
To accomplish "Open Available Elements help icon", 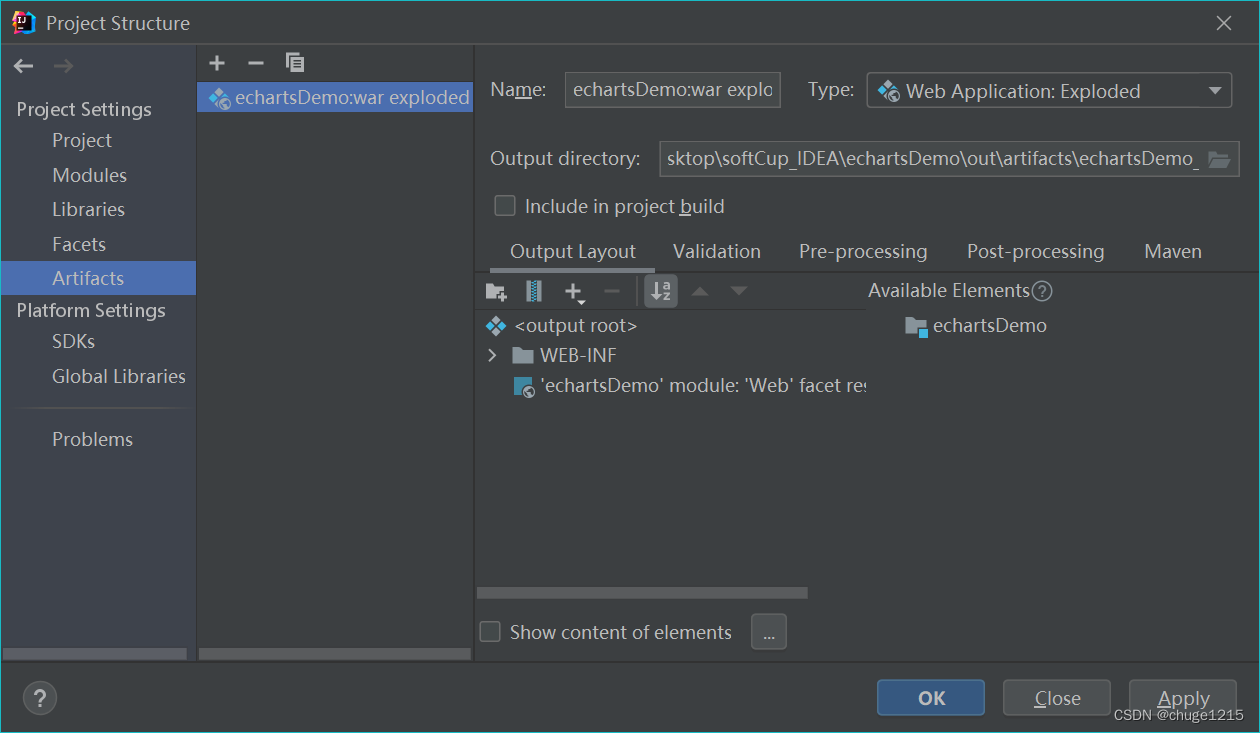I will click(x=1042, y=291).
